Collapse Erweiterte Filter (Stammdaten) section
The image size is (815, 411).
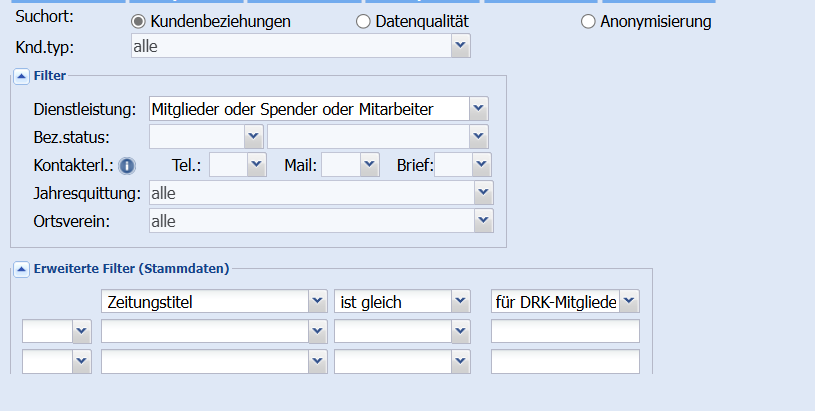pos(22,268)
